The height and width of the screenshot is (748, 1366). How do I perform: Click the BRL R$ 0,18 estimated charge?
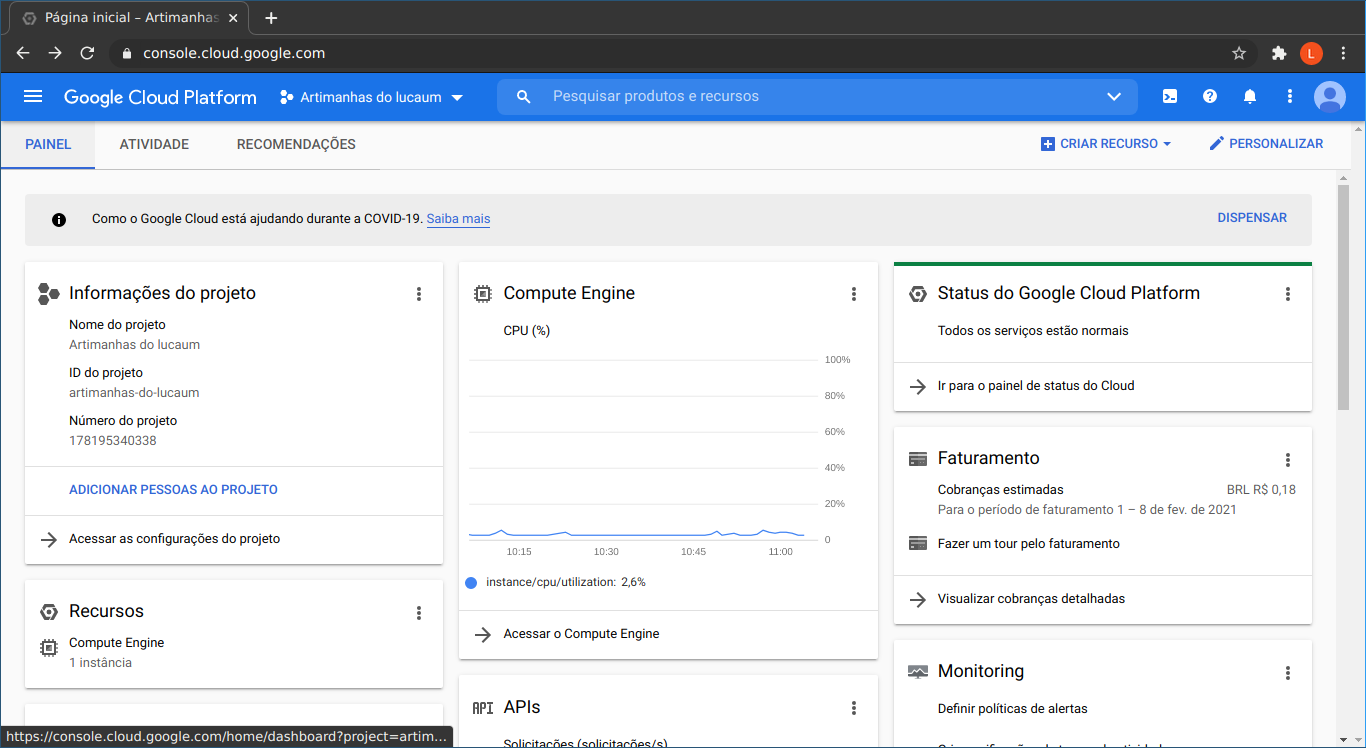click(x=1261, y=490)
